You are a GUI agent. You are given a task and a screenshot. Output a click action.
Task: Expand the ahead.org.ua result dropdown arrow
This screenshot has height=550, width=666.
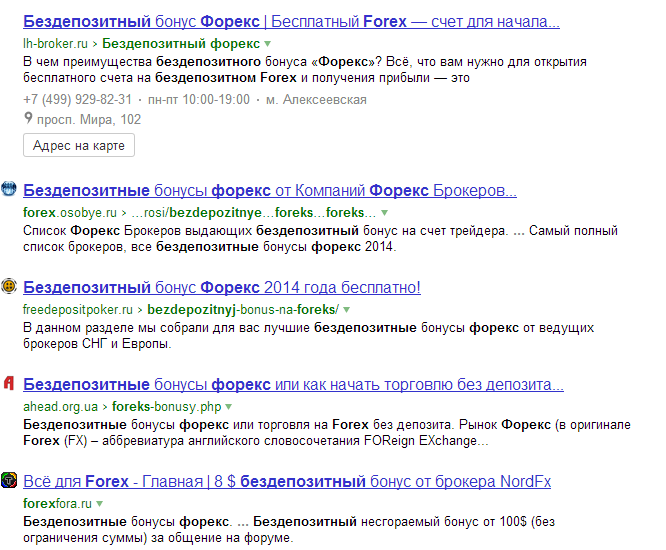pos(229,407)
